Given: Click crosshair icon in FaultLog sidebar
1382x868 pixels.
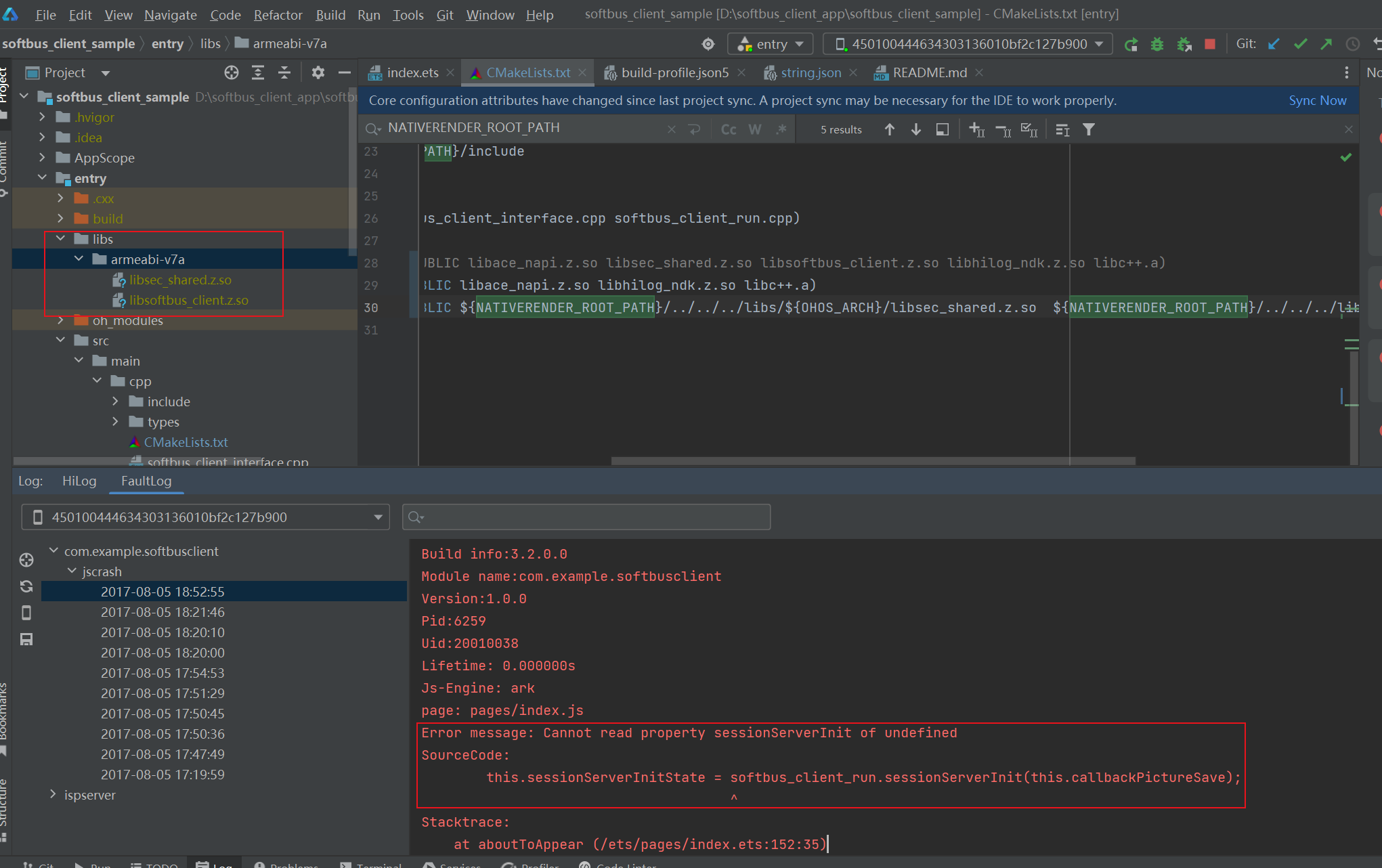Looking at the screenshot, I should pyautogui.click(x=26, y=560).
